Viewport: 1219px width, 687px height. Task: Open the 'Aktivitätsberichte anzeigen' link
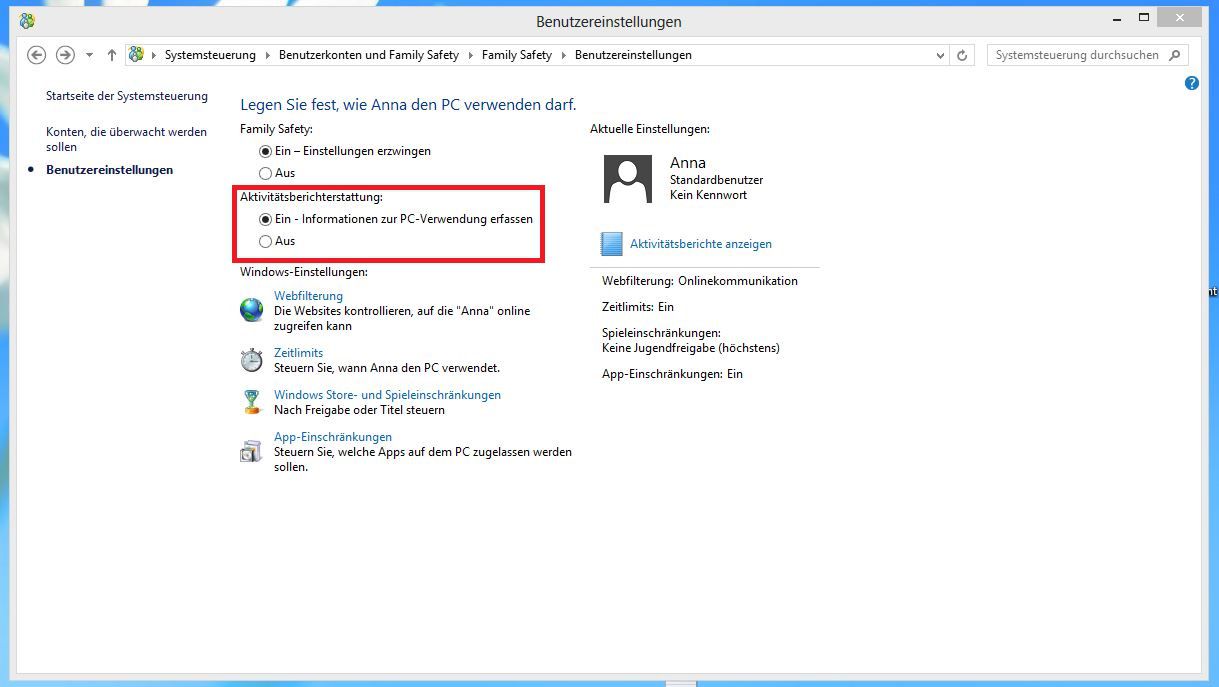pyautogui.click(x=700, y=244)
